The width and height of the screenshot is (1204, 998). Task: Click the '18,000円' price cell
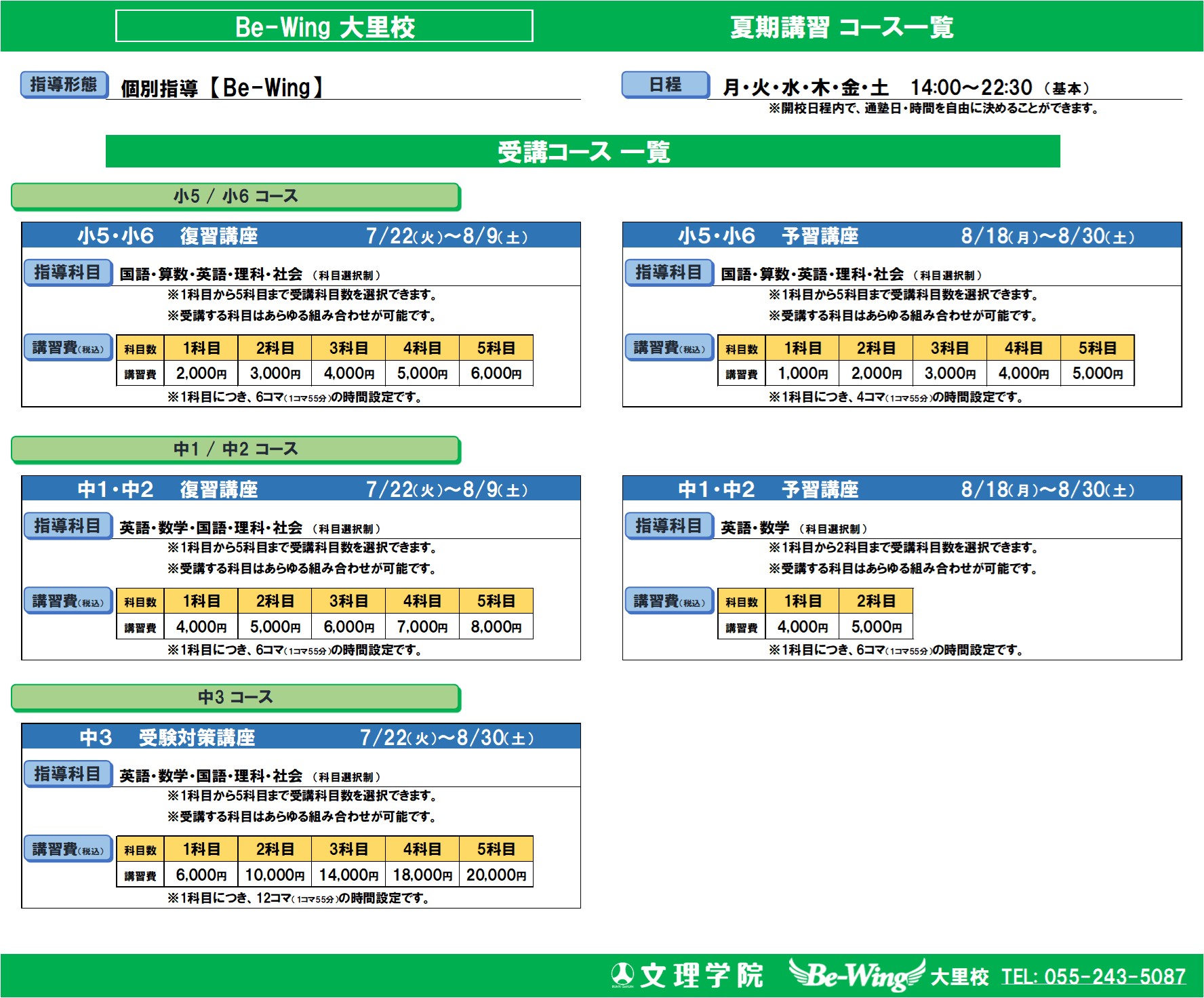tap(422, 875)
